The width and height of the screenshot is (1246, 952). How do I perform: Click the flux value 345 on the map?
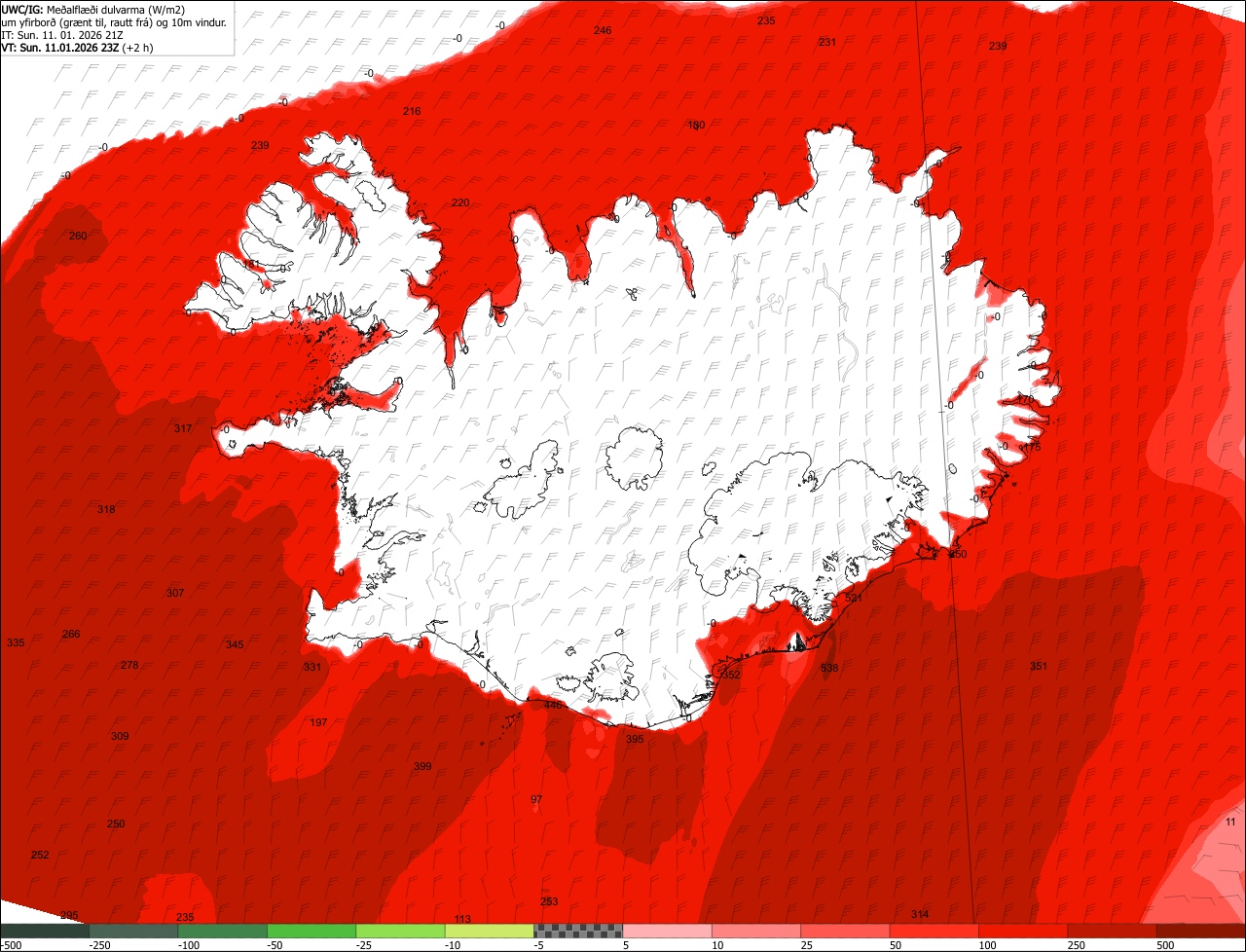click(235, 644)
